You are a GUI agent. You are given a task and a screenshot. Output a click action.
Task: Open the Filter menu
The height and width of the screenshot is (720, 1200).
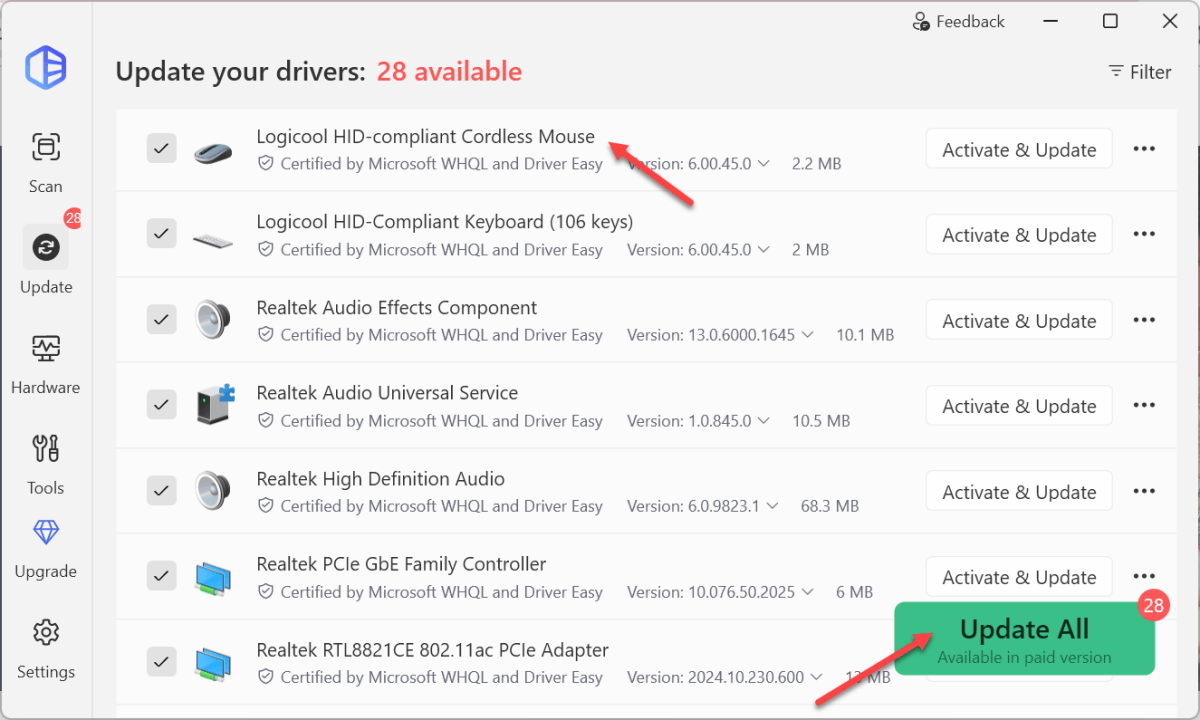click(1139, 71)
